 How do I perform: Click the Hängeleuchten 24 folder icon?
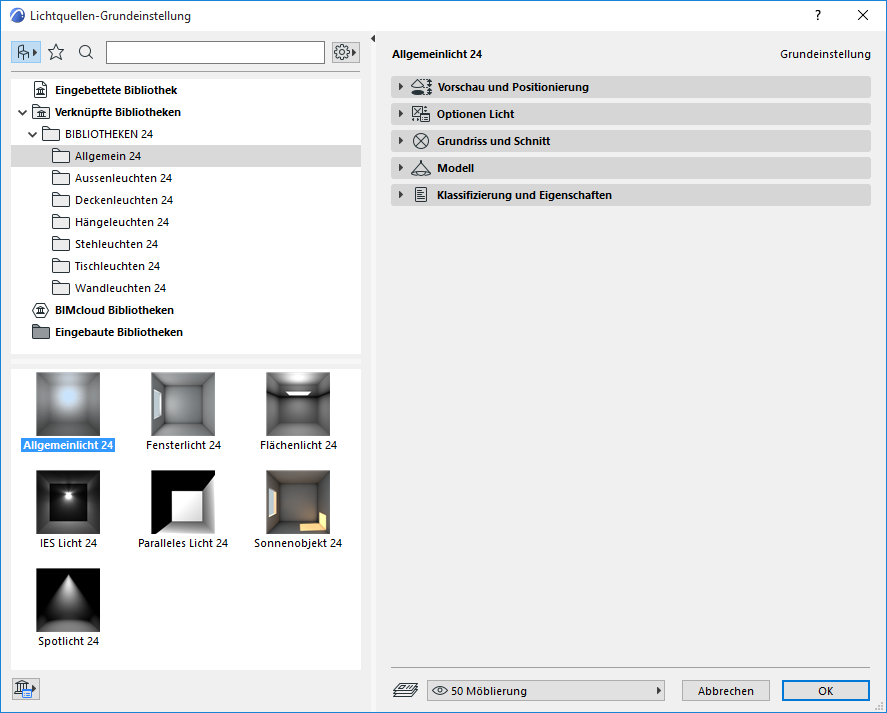pyautogui.click(x=61, y=222)
